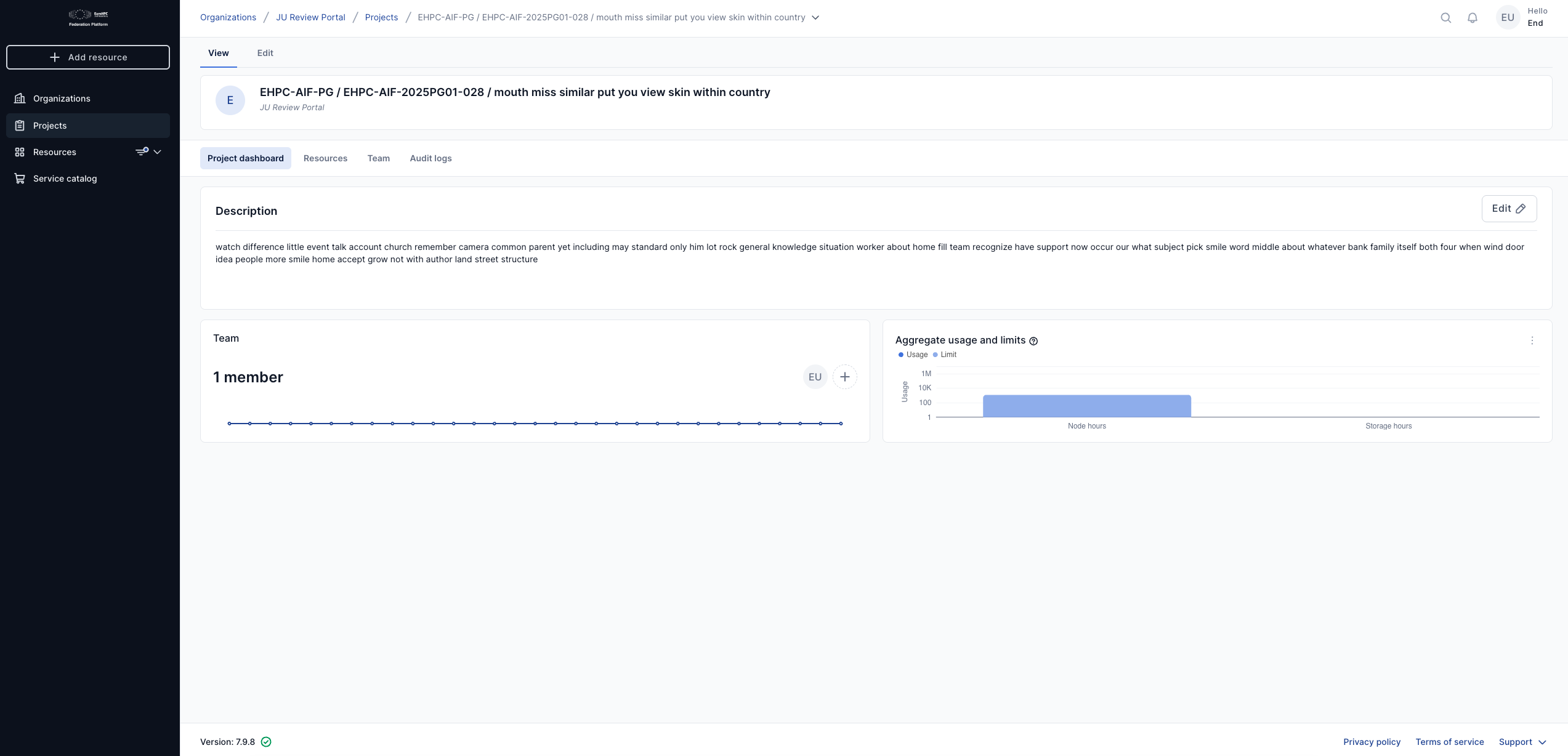Click the Add resource button
Image resolution: width=1568 pixels, height=756 pixels.
click(x=88, y=57)
